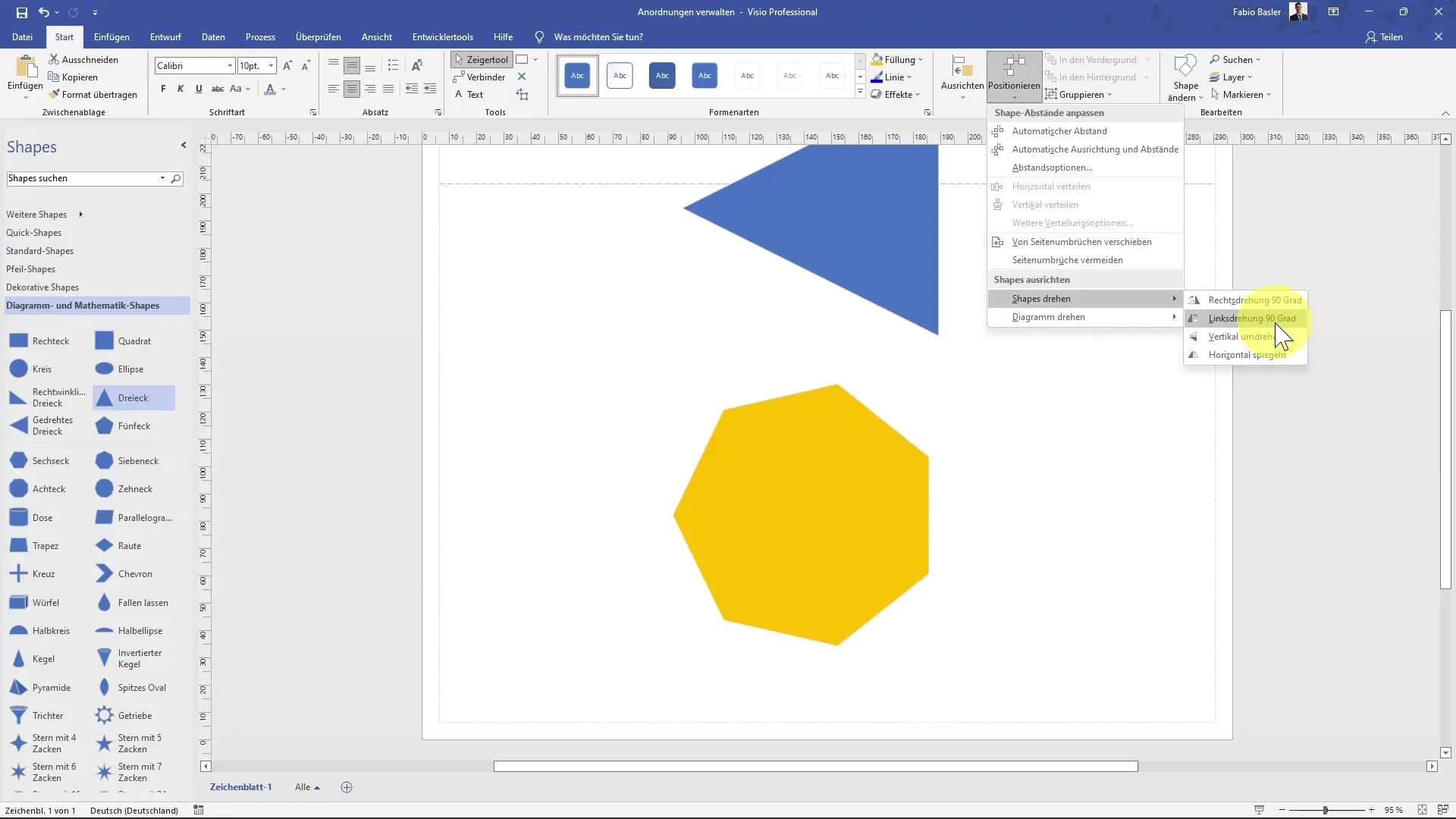Click the connection point X tool icon
1456x819 pixels.
tap(522, 77)
